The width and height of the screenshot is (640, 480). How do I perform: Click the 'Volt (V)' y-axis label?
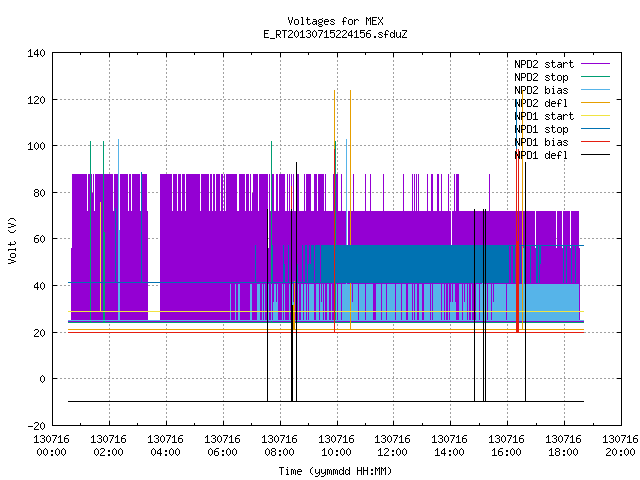(13, 240)
